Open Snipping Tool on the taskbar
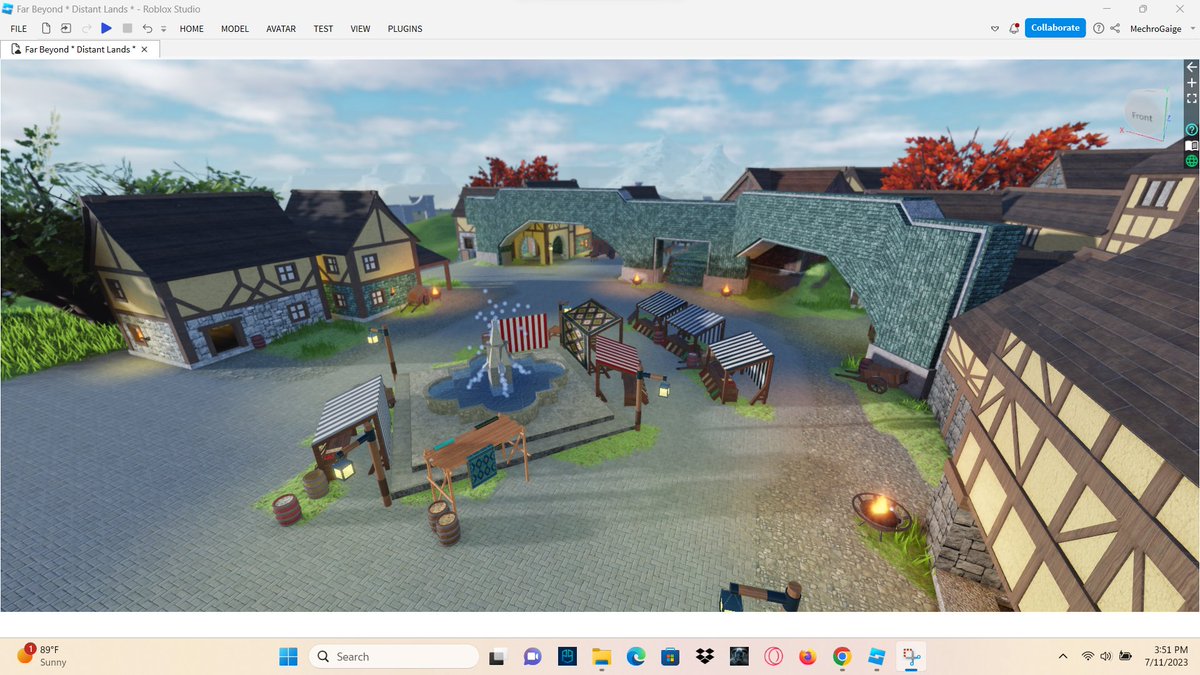The height and width of the screenshot is (675, 1200). [911, 657]
